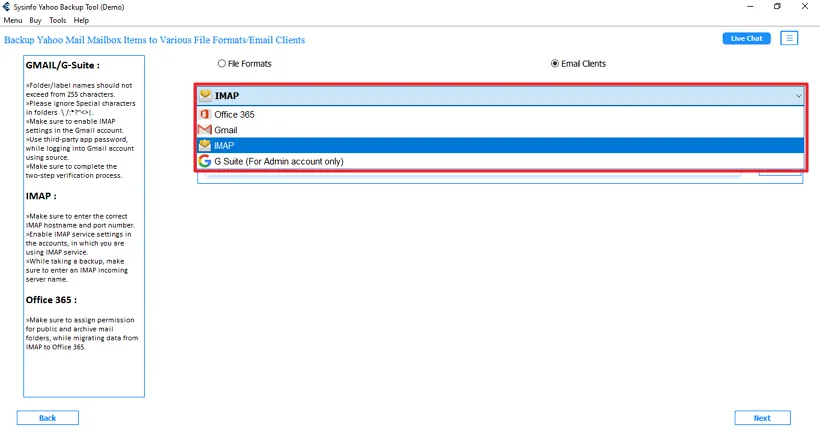The width and height of the screenshot is (820, 437).
Task: Click the Backup Yahoo Mail Mailbox Items title text
Action: (154, 40)
